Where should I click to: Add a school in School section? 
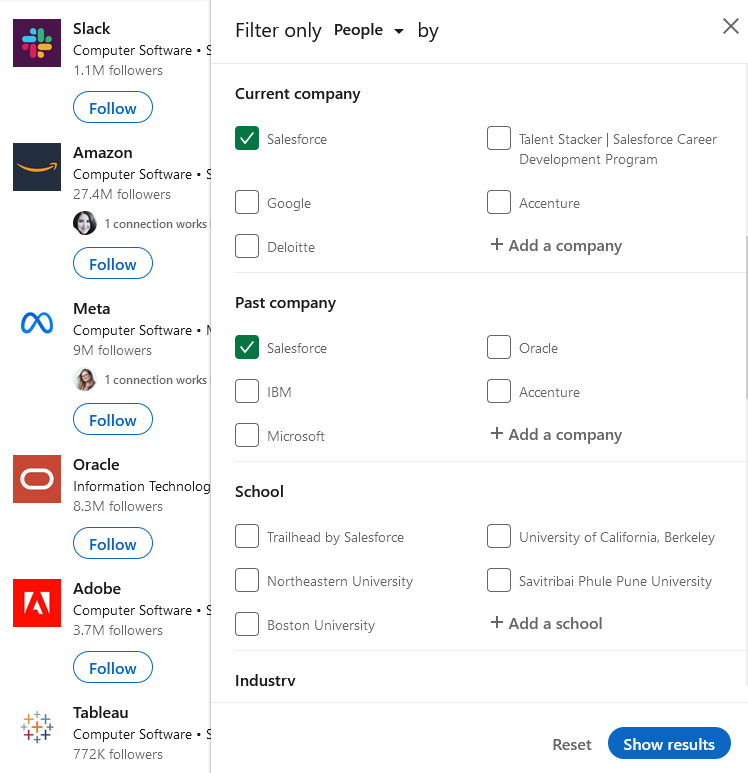[x=546, y=624]
